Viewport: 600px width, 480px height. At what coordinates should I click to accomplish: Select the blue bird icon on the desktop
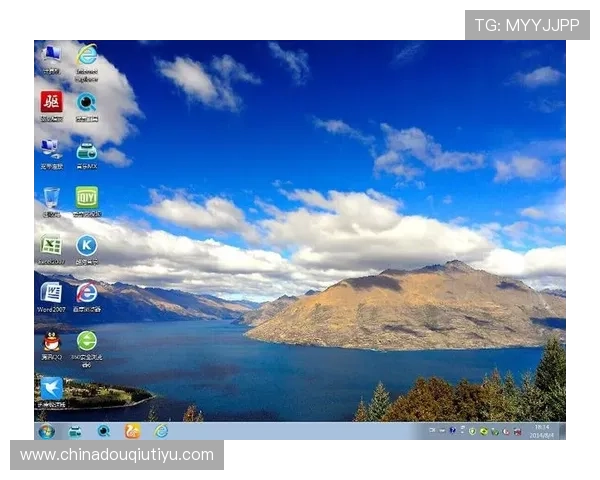point(51,388)
